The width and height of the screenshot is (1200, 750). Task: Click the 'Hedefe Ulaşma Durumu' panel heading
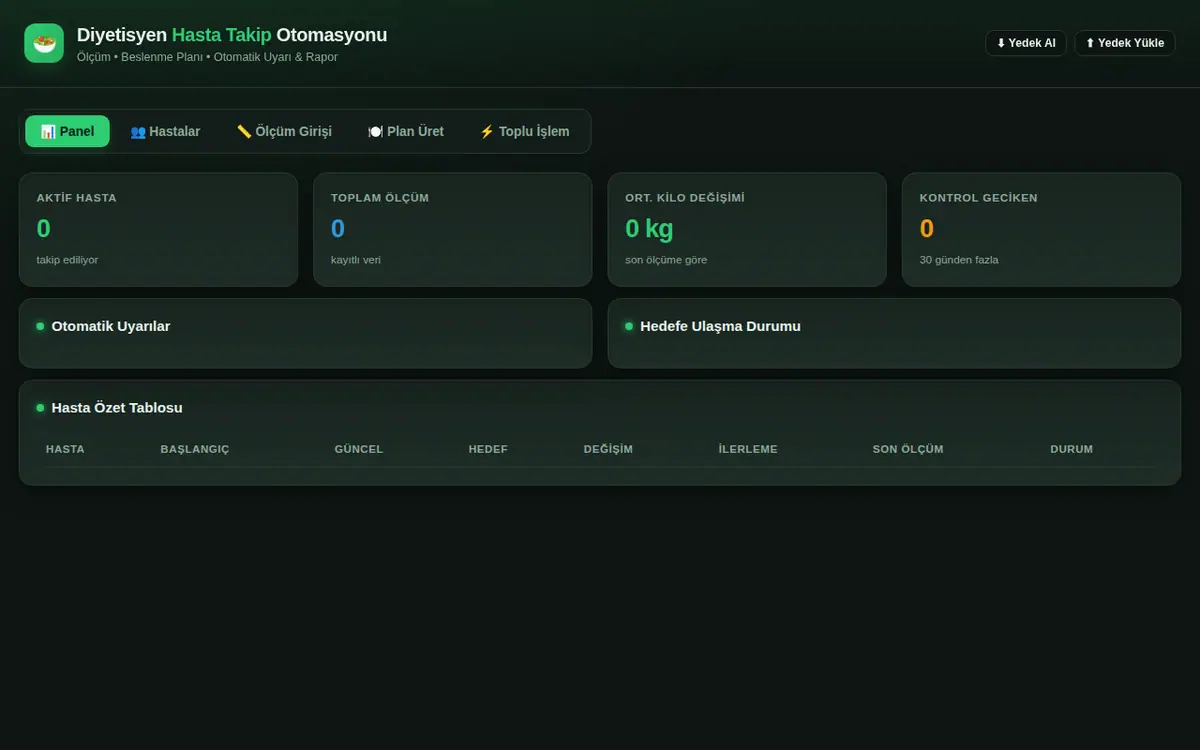(720, 326)
